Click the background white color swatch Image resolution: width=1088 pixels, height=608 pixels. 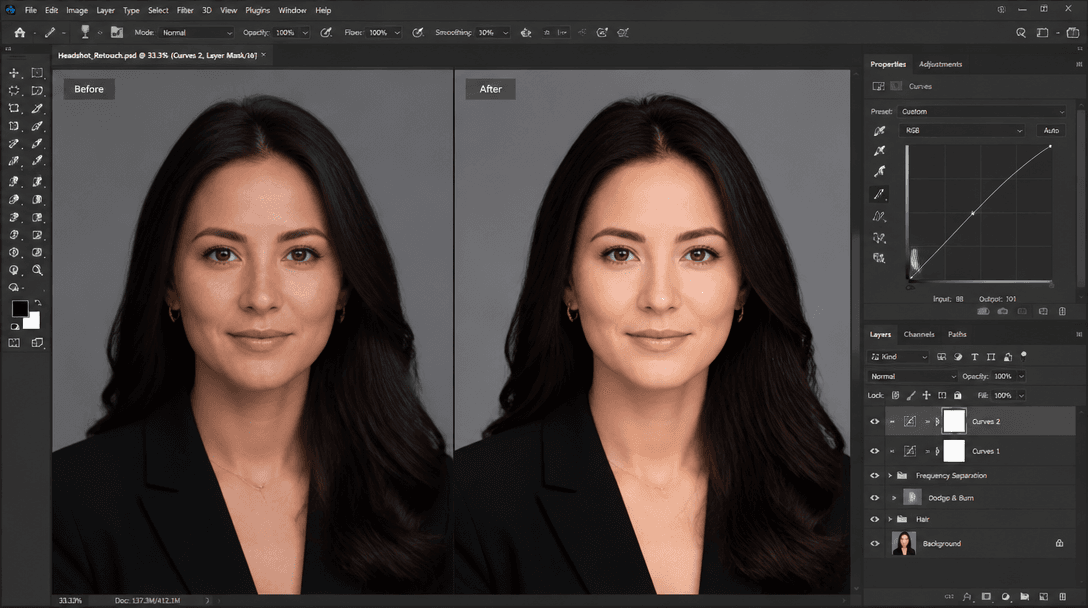click(33, 321)
